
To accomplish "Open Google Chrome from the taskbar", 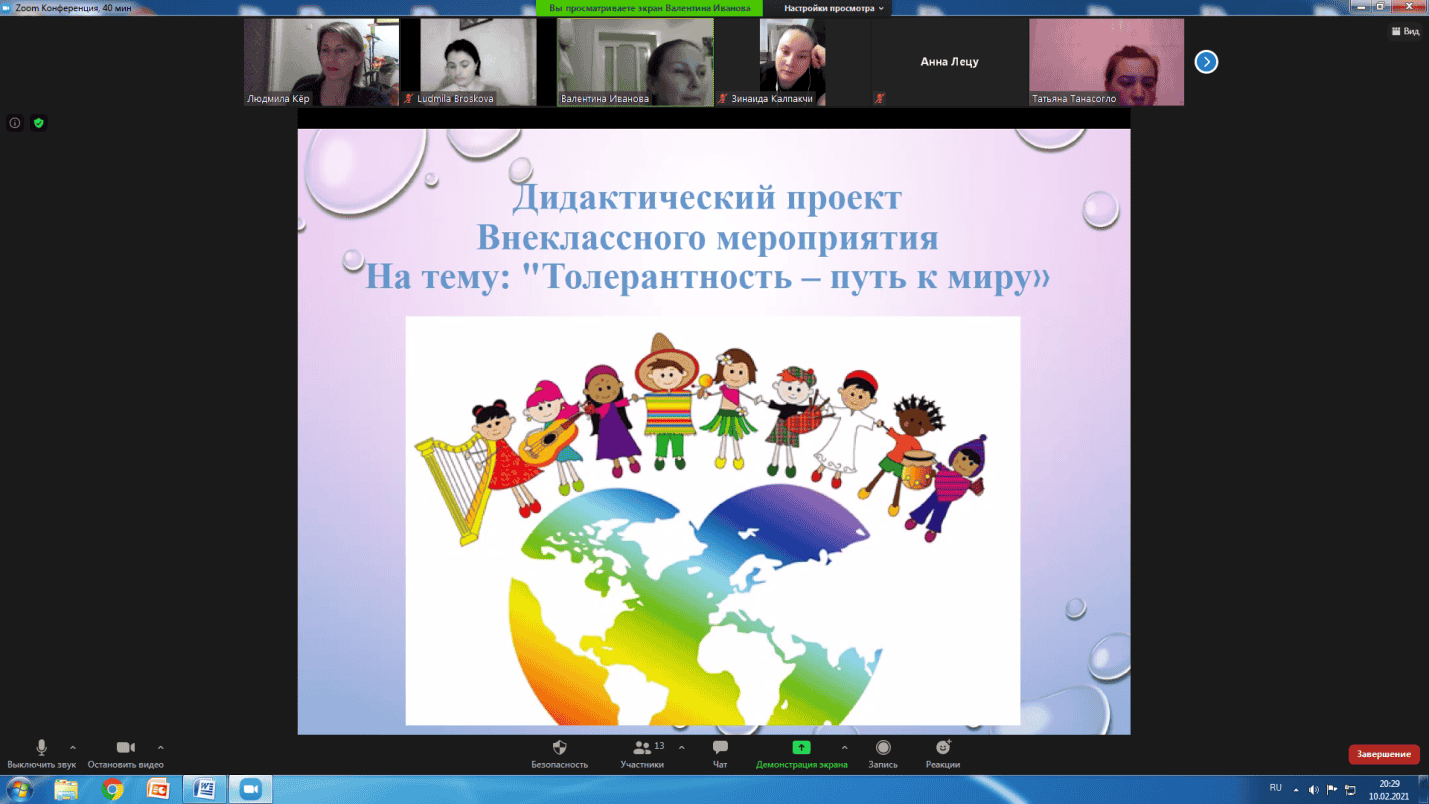I will point(112,789).
